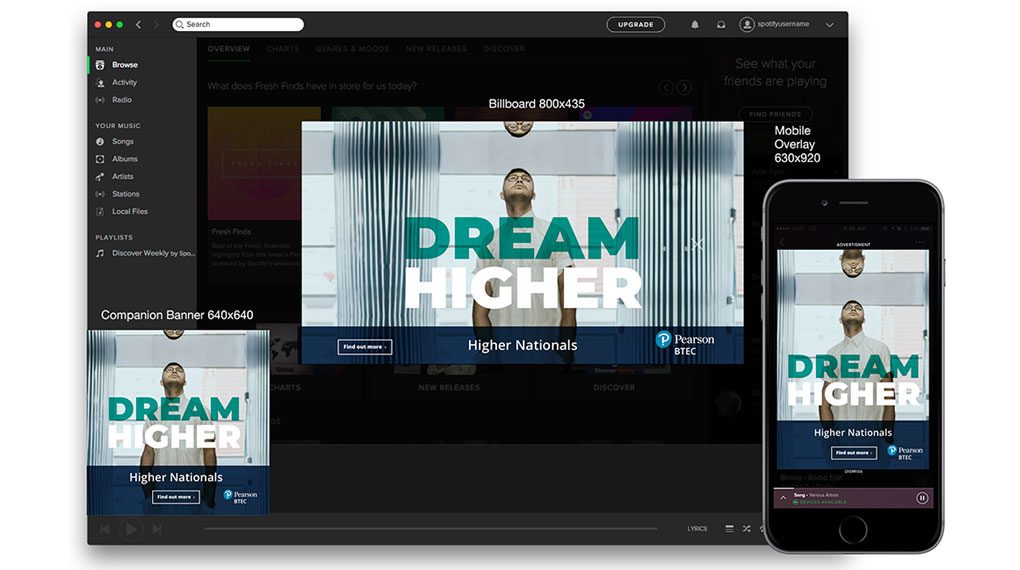Pause playback on the phone
1020x570 pixels.
click(x=922, y=498)
